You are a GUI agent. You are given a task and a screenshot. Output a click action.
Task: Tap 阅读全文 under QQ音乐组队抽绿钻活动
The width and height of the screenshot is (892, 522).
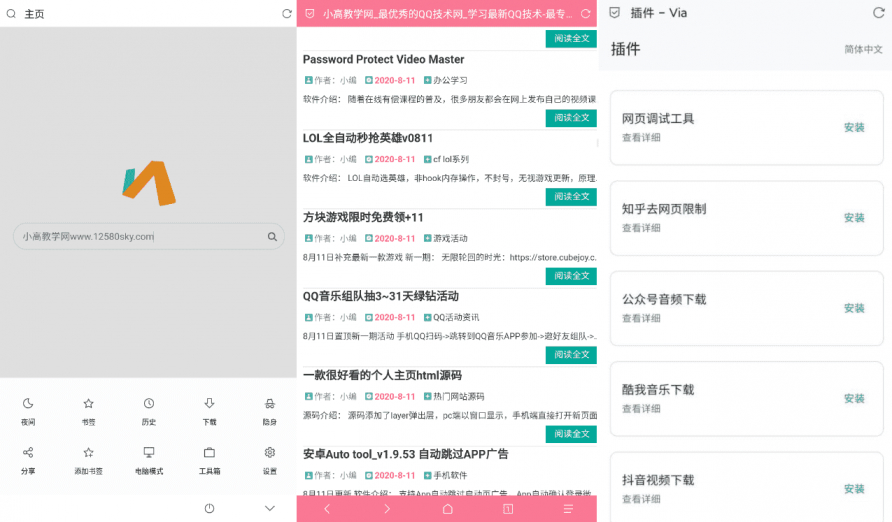point(571,355)
